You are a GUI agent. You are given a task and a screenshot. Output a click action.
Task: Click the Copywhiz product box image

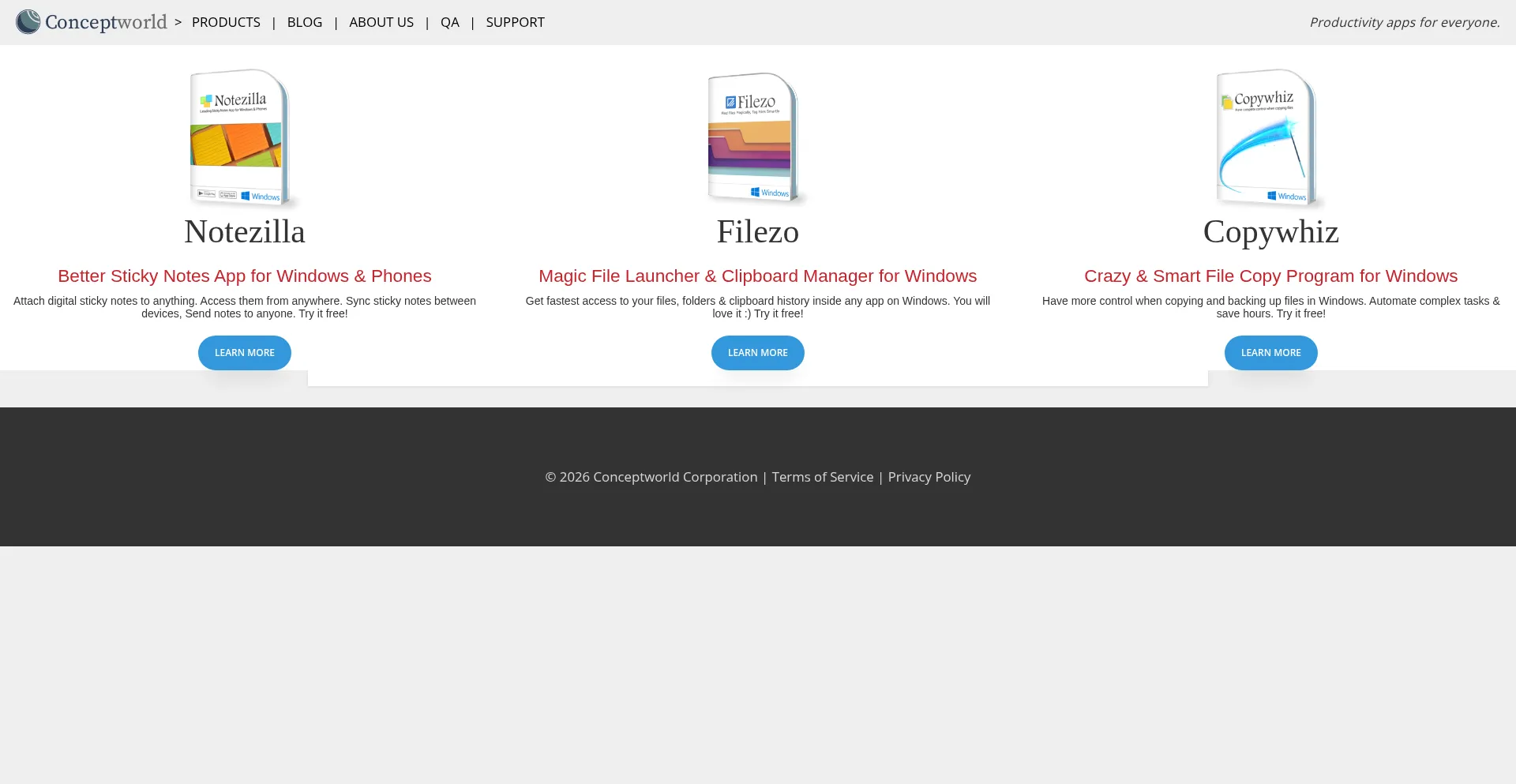1270,138
